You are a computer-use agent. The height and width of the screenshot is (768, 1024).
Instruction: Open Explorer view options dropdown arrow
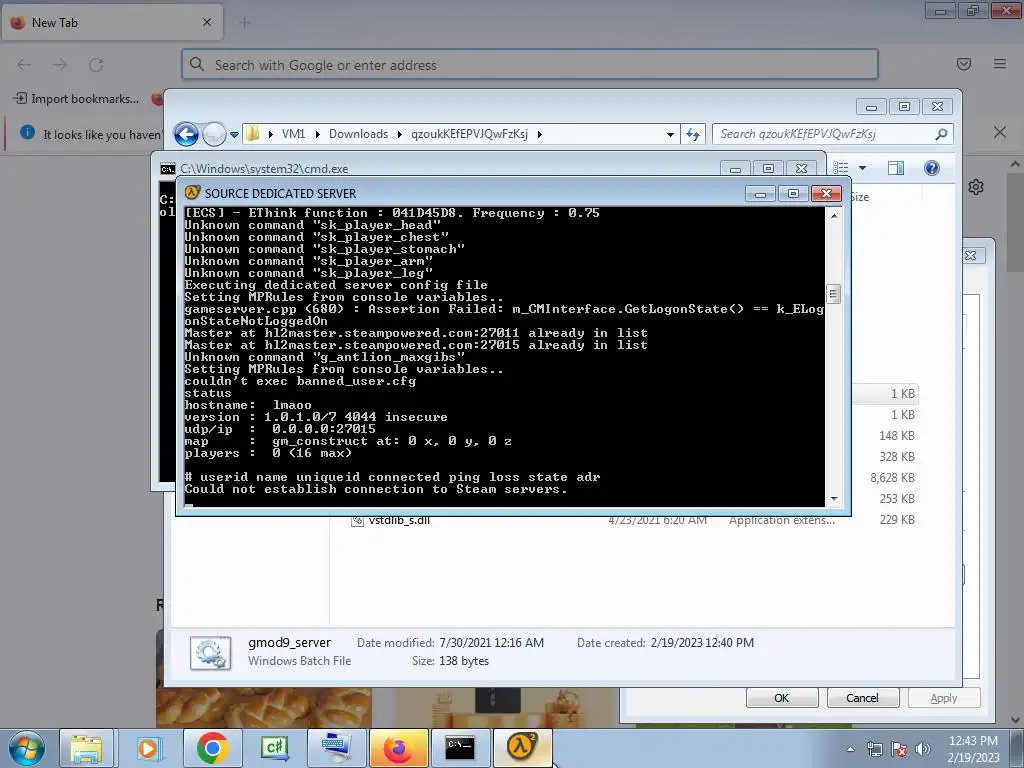(862, 168)
